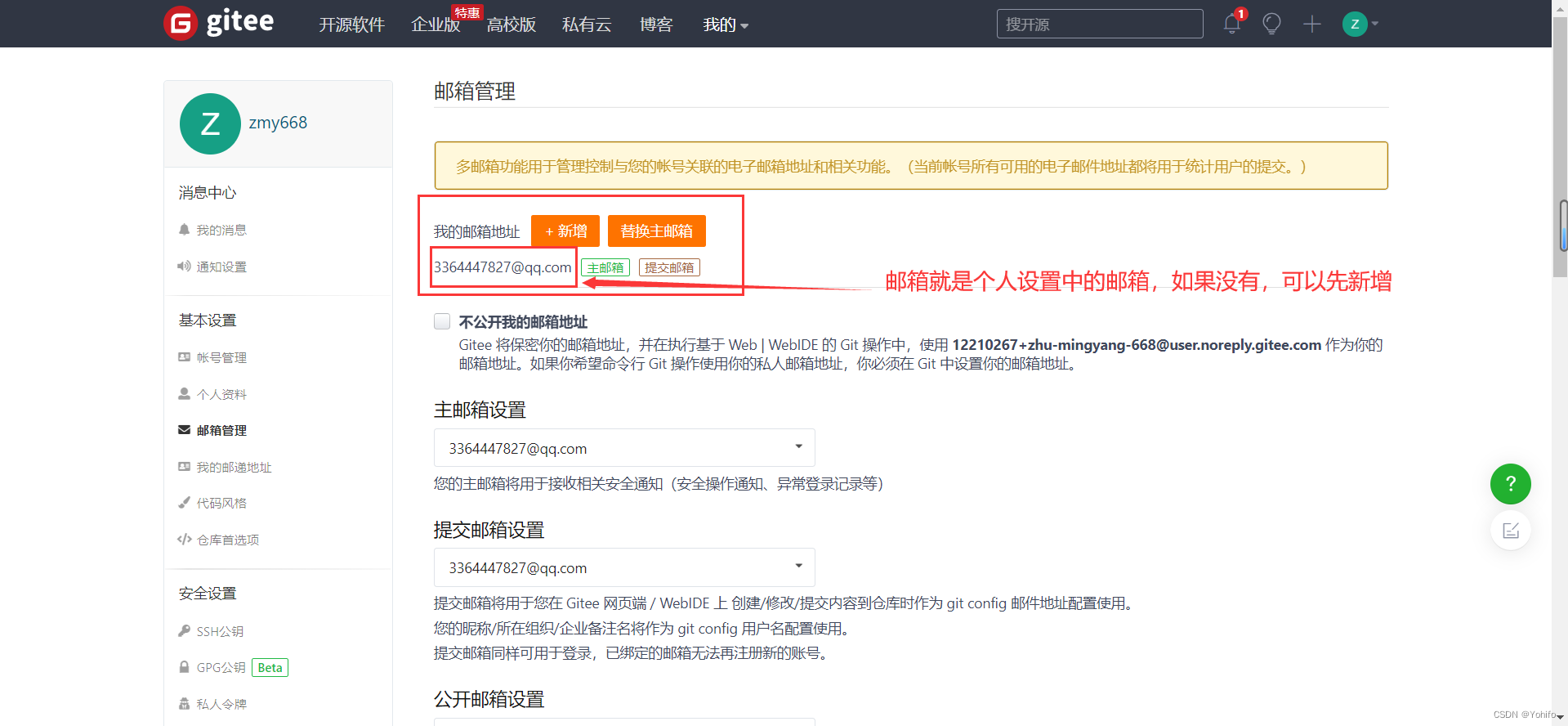Click the lock icon beside GPG公钥
Screen dimensions: 1568x726
(185, 667)
